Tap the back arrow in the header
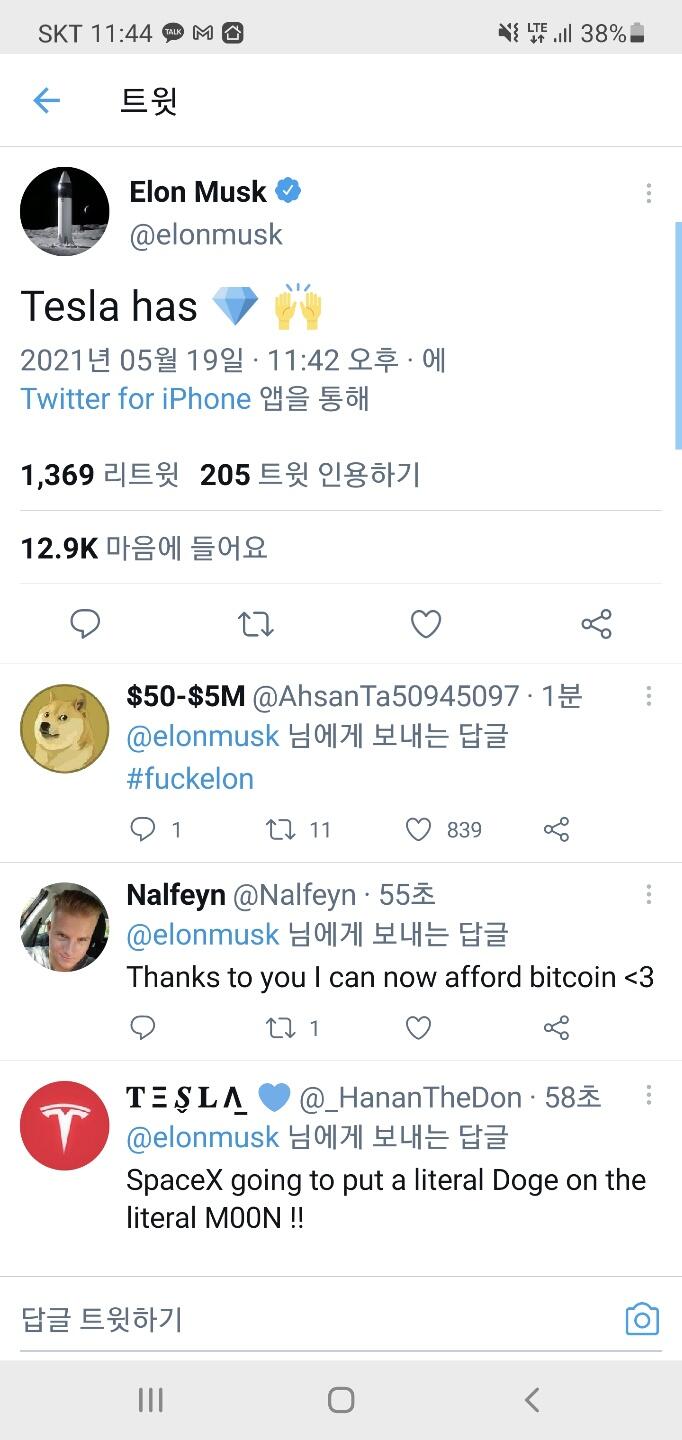This screenshot has height=1440, width=682. pos(47,100)
